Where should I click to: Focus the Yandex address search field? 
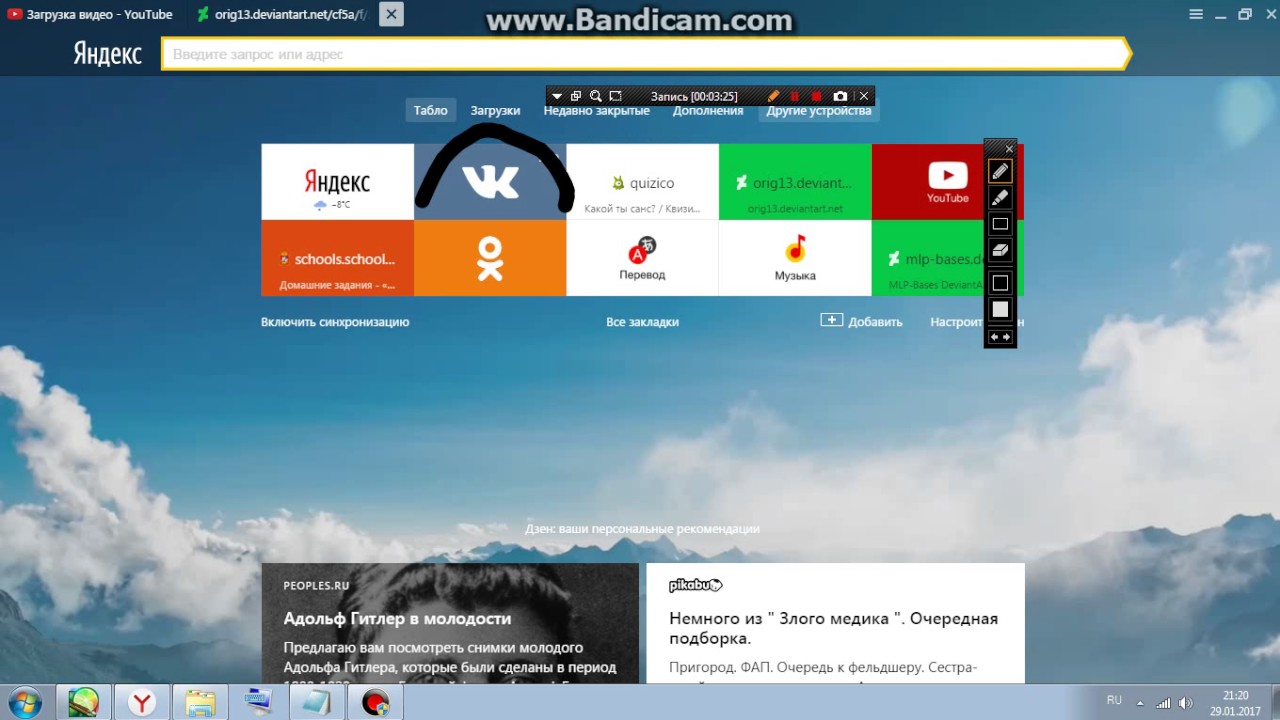point(645,54)
